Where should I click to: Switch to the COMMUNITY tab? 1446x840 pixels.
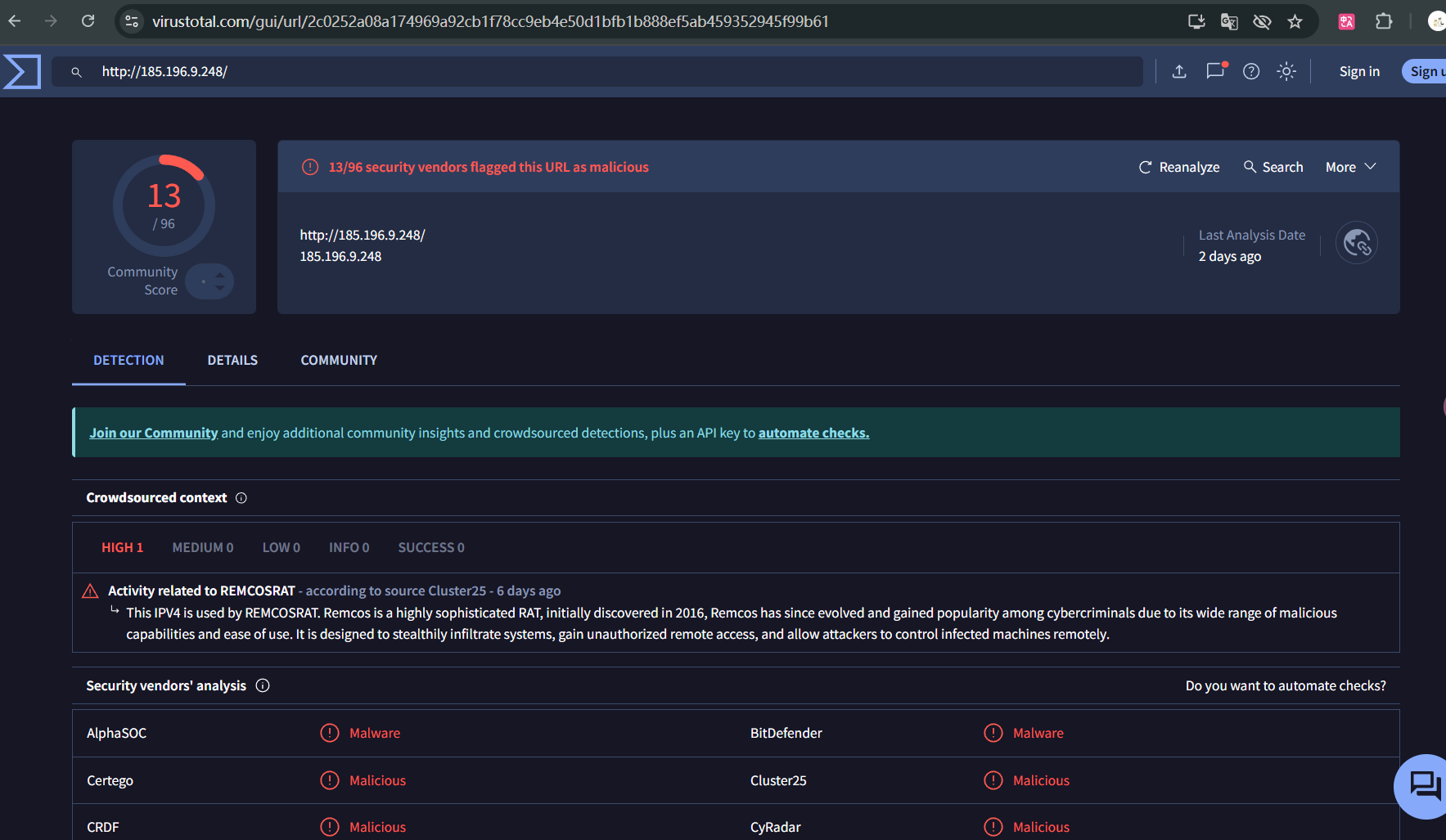(339, 360)
